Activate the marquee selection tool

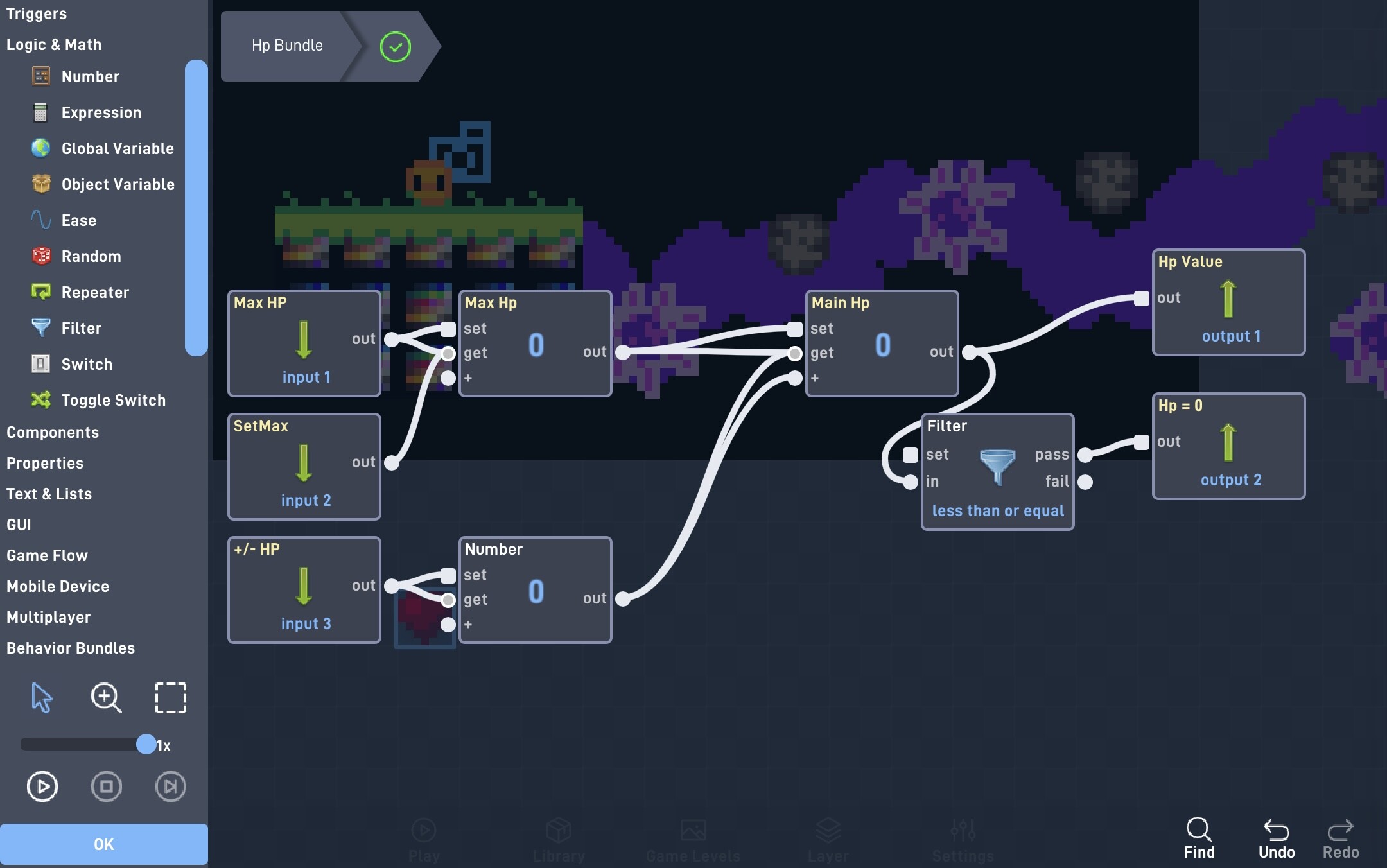171,698
